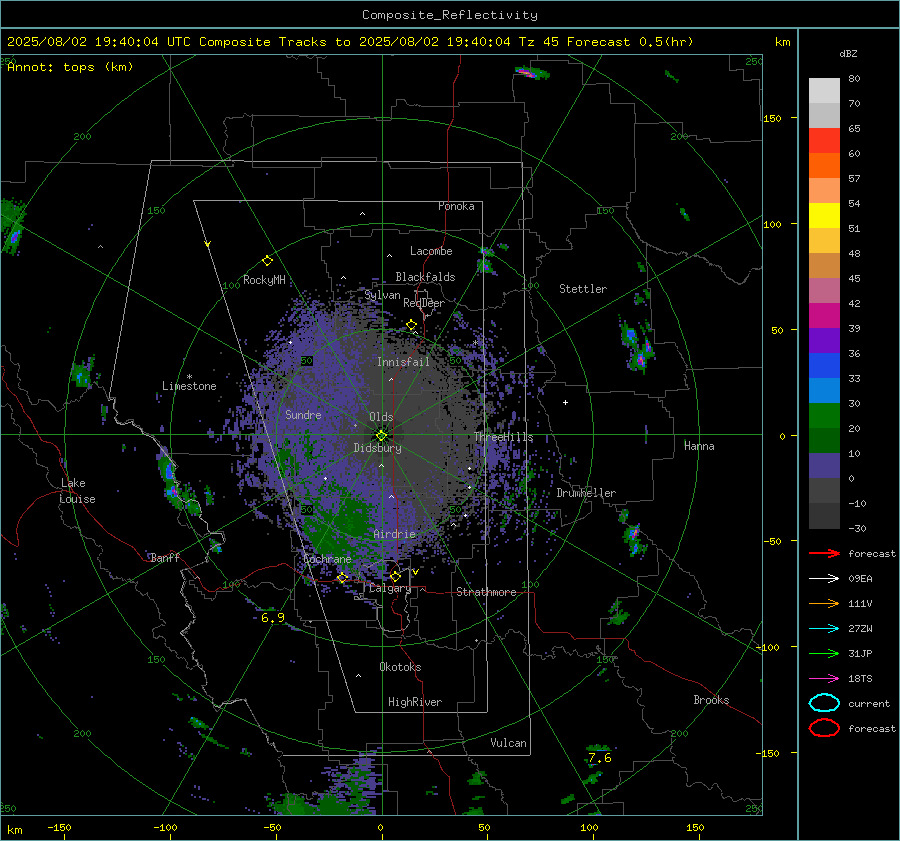Click the Cochrane town label
The width and height of the screenshot is (900, 841).
pyautogui.click(x=327, y=559)
